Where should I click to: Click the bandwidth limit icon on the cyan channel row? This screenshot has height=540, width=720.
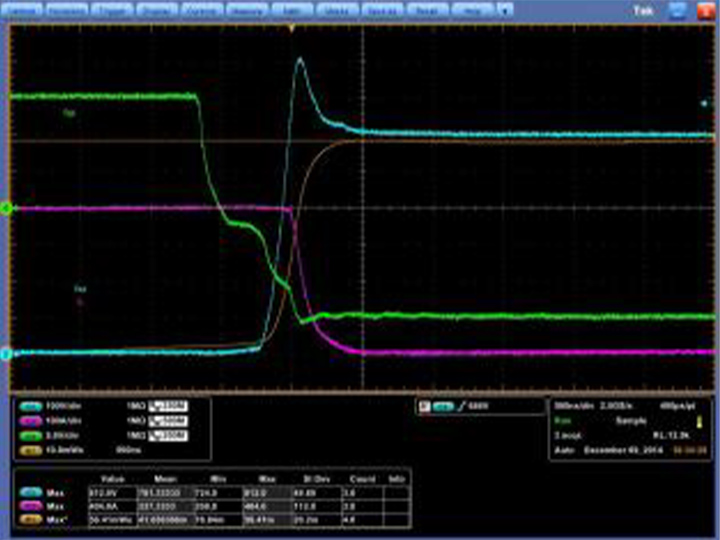tap(168, 406)
